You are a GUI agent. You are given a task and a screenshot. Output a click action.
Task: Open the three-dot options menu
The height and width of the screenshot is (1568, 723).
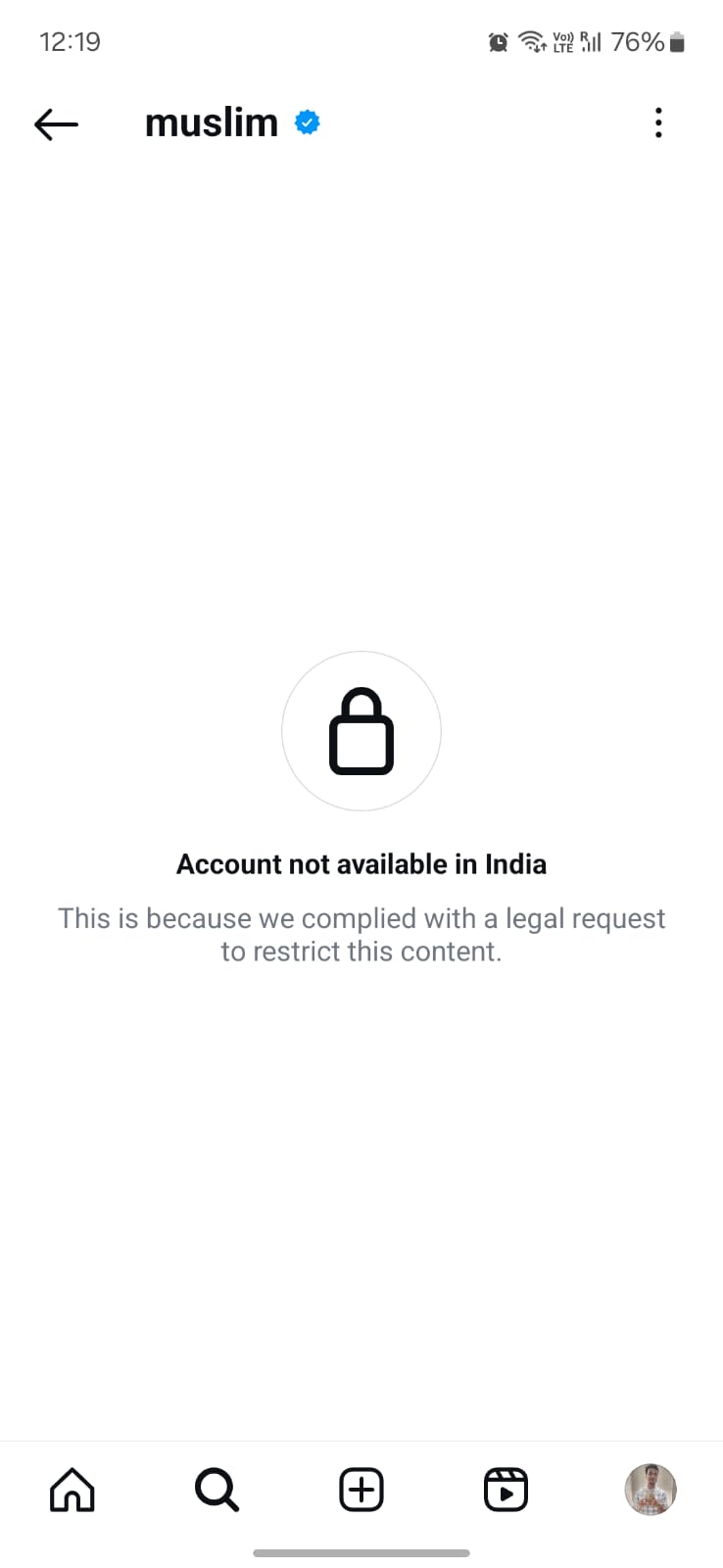click(658, 122)
